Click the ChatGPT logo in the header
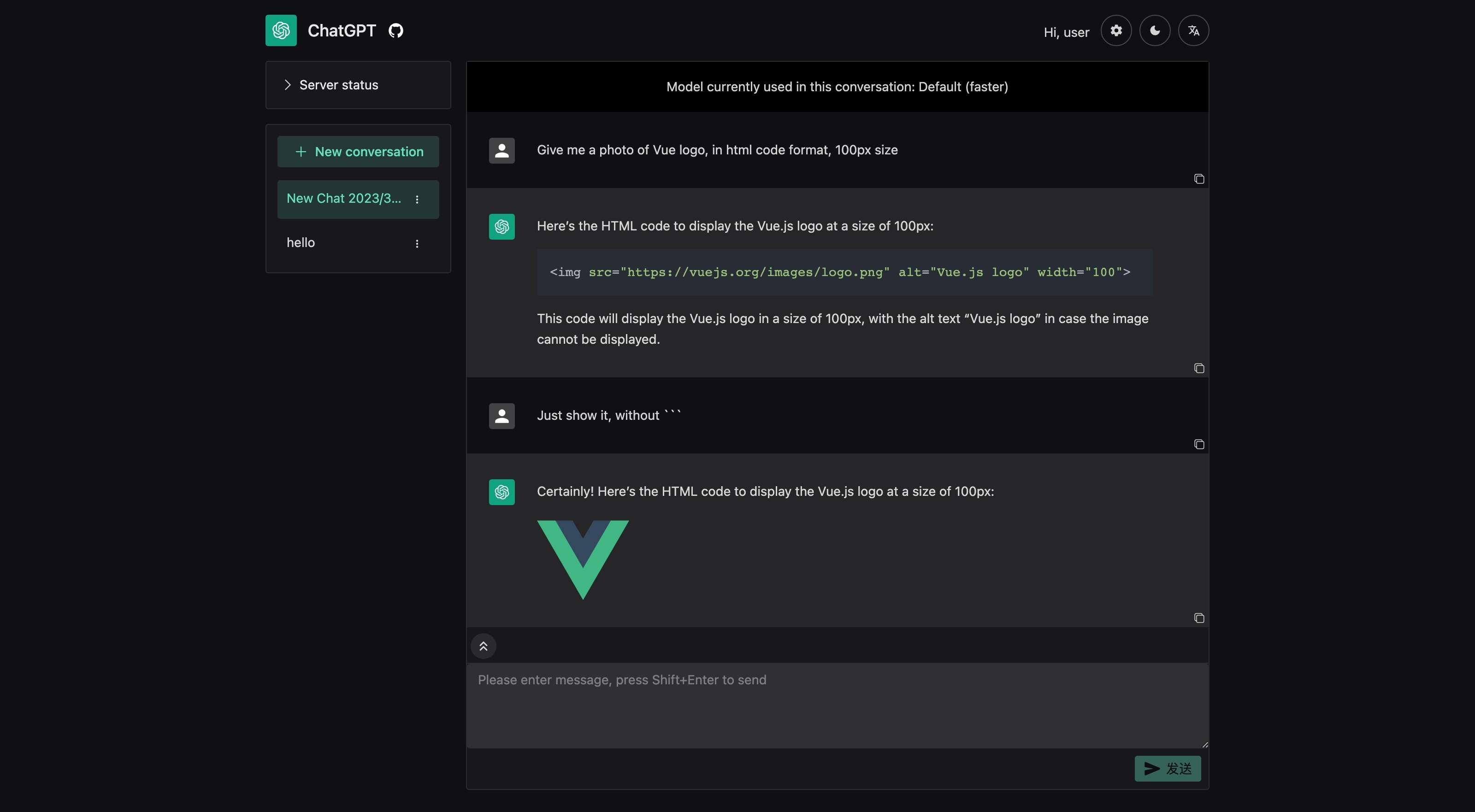 281,30
